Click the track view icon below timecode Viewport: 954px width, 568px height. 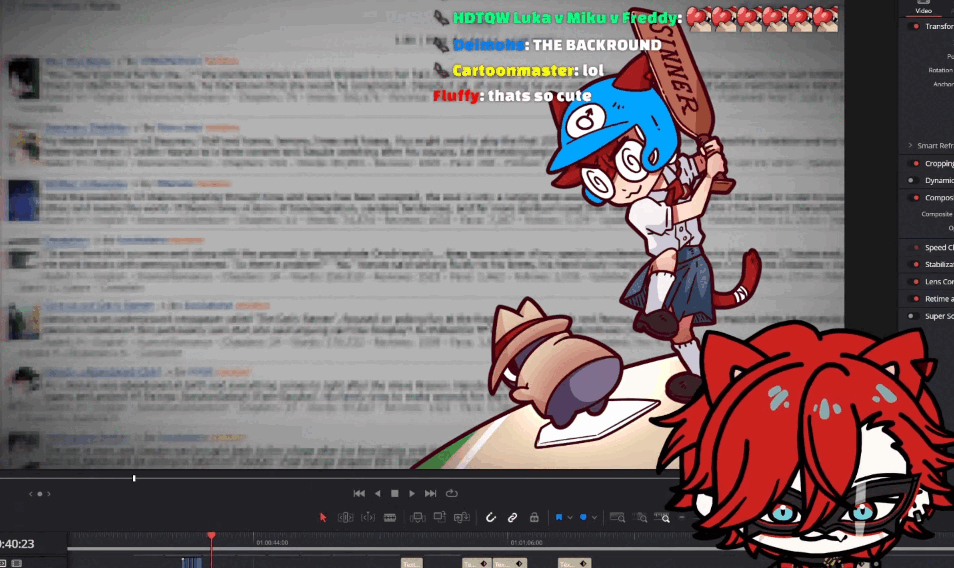(x=16, y=563)
